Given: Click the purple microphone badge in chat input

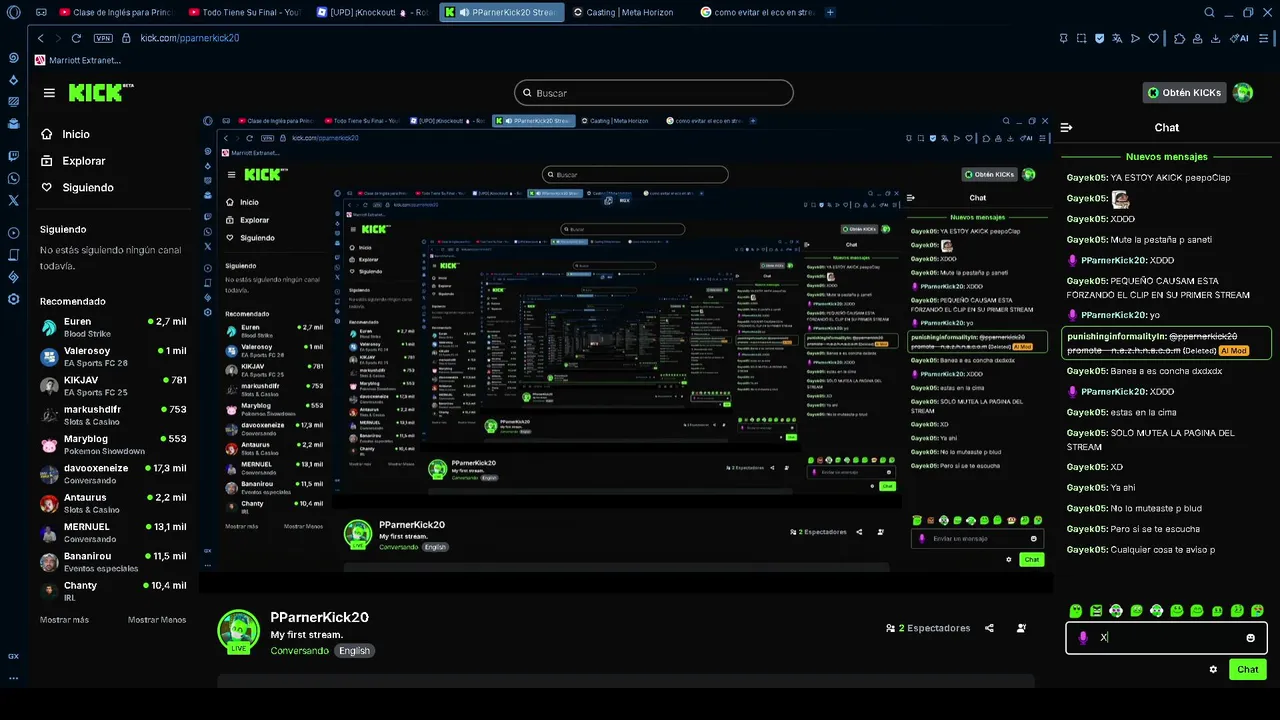Looking at the screenshot, I should point(1083,637).
